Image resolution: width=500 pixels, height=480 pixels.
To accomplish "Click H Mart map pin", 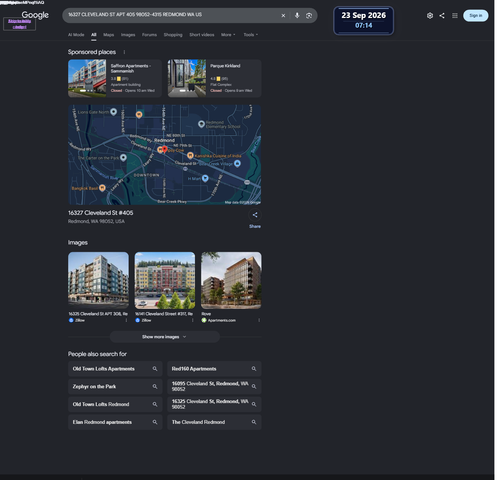I will tap(205, 178).
